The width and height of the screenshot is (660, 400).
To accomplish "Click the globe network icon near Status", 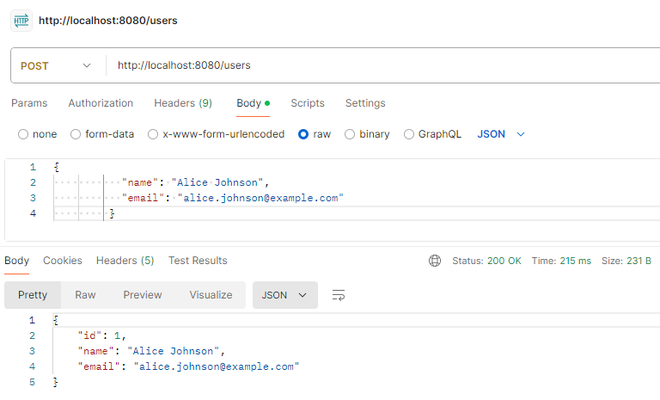I will 435,261.
